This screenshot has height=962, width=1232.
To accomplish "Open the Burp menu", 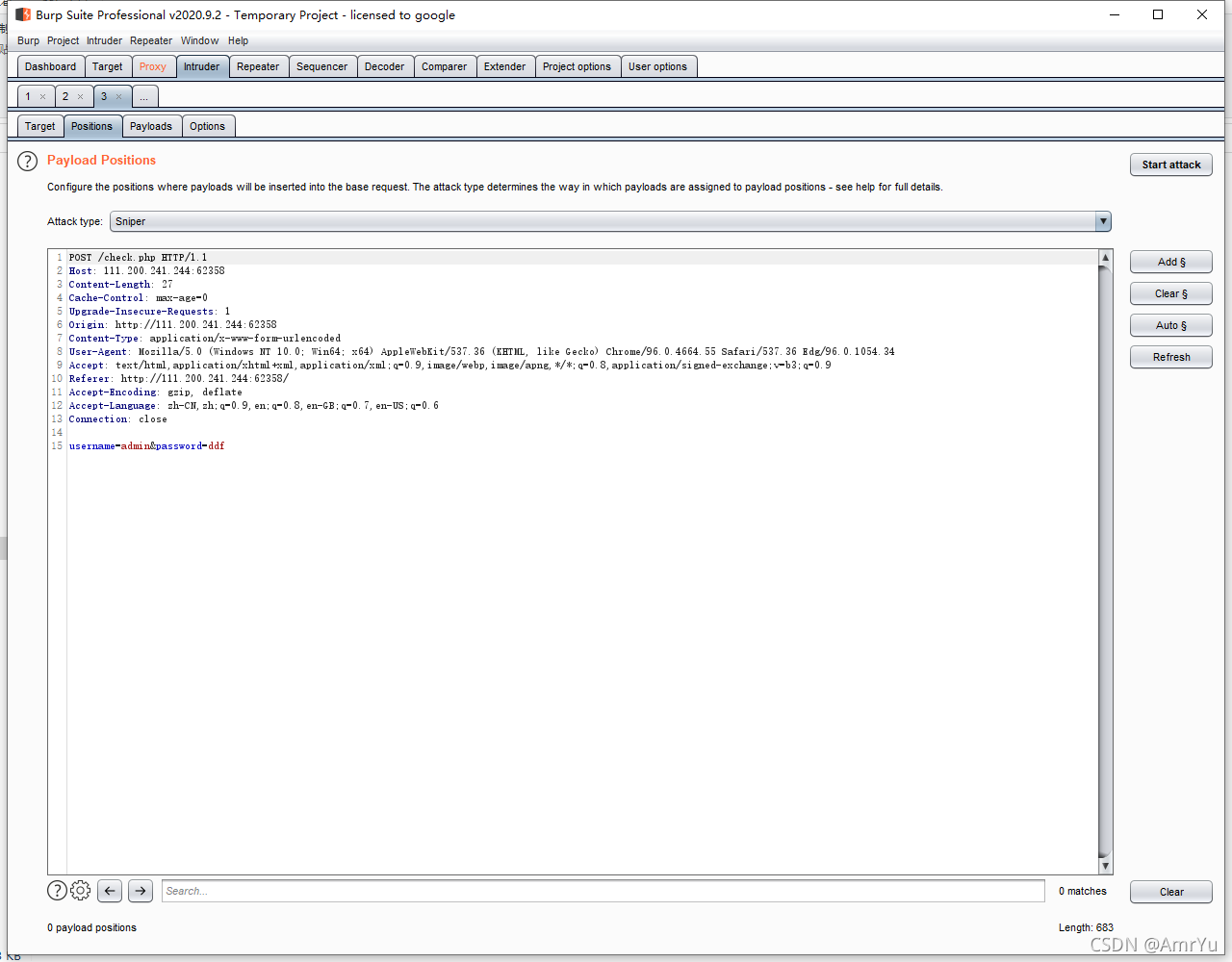I will (x=28, y=40).
